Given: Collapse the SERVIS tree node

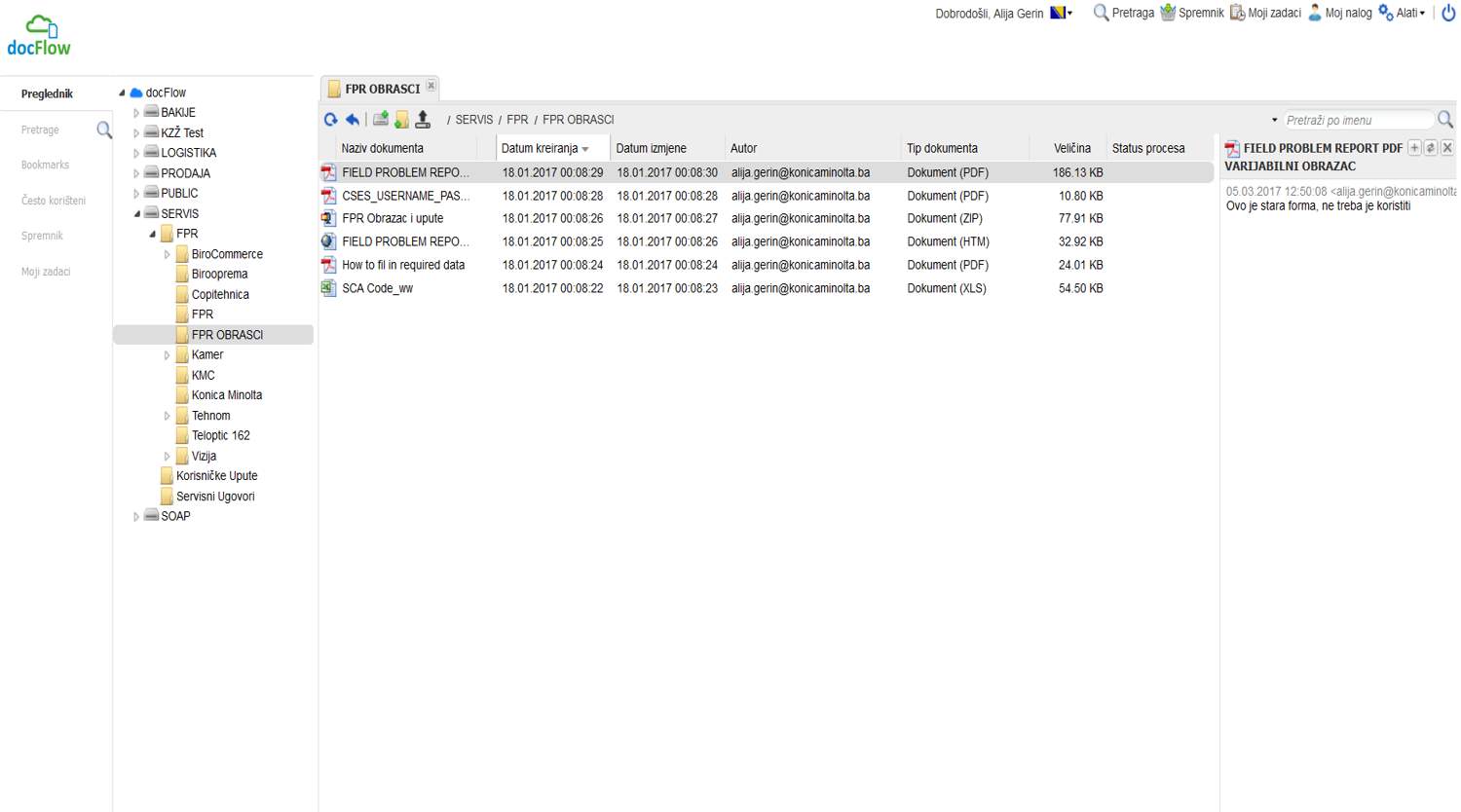Looking at the screenshot, I should point(137,213).
